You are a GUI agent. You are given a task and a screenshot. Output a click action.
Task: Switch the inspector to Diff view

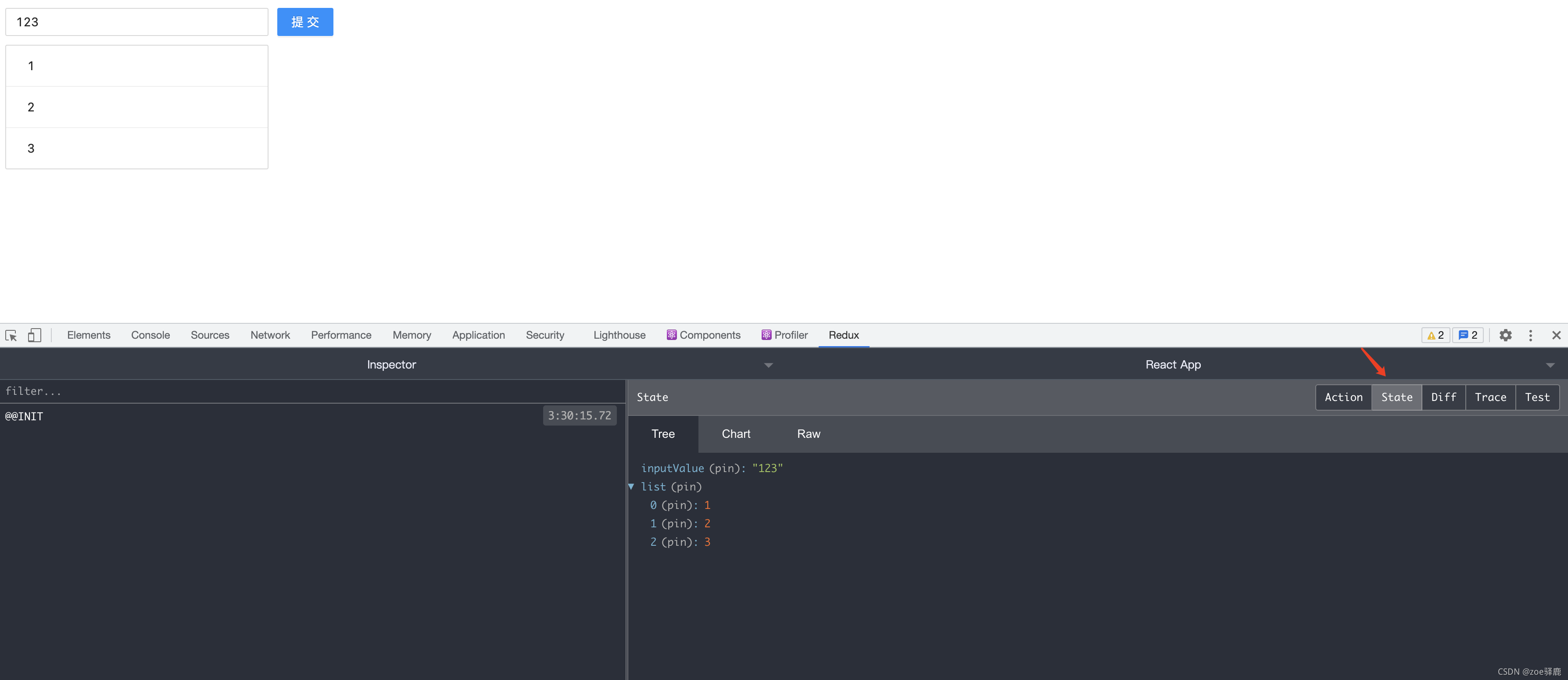(1443, 397)
